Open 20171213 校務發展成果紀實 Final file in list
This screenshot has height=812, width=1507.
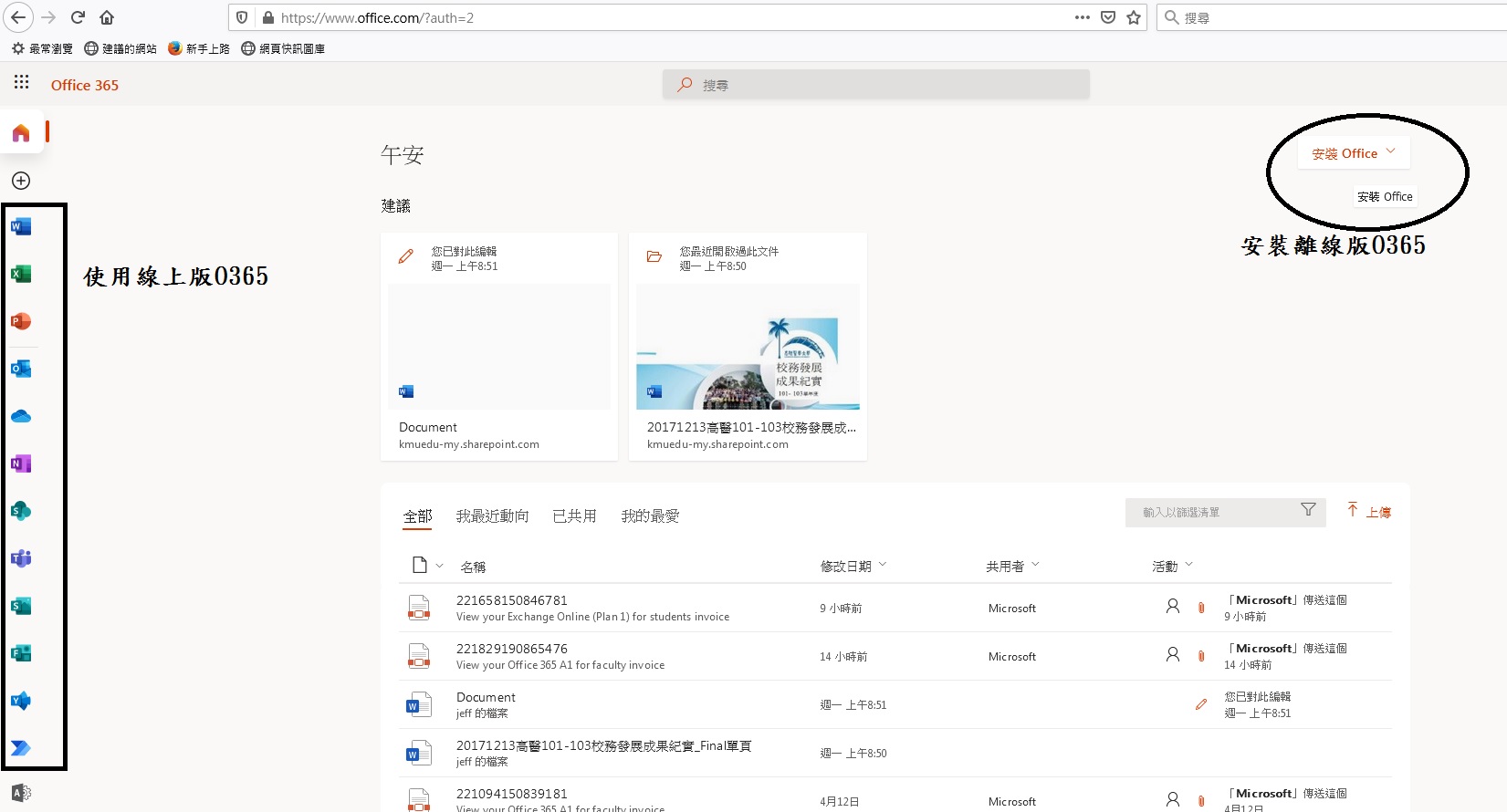[603, 745]
